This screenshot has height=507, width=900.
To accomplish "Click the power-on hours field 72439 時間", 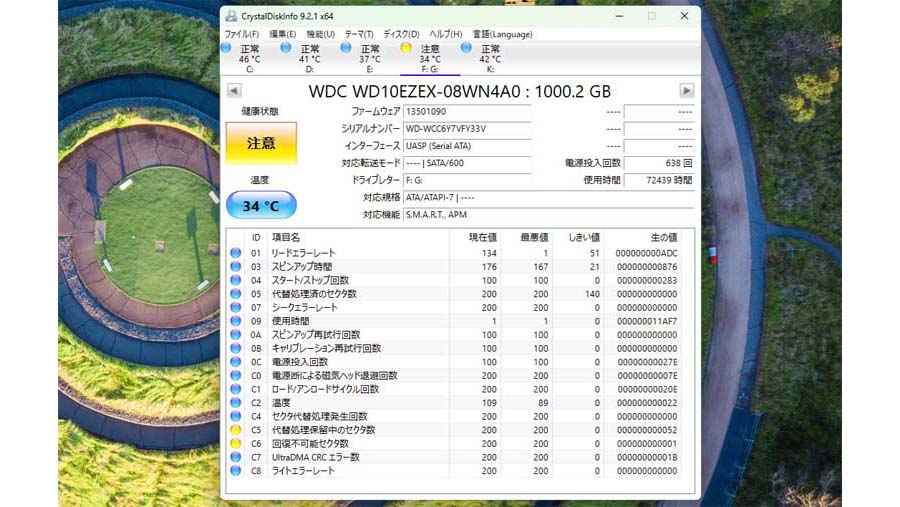I will 659,180.
